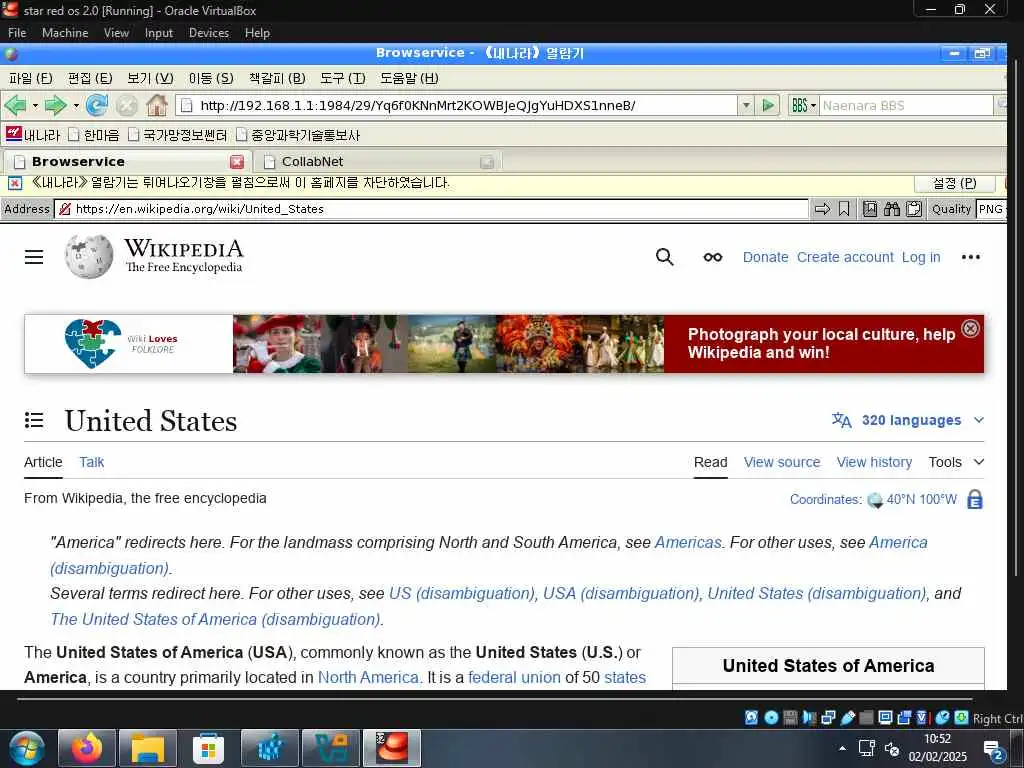Viewport: 1024px width, 768px height.
Task: Open the BBS search engine dropdown
Action: coord(803,105)
